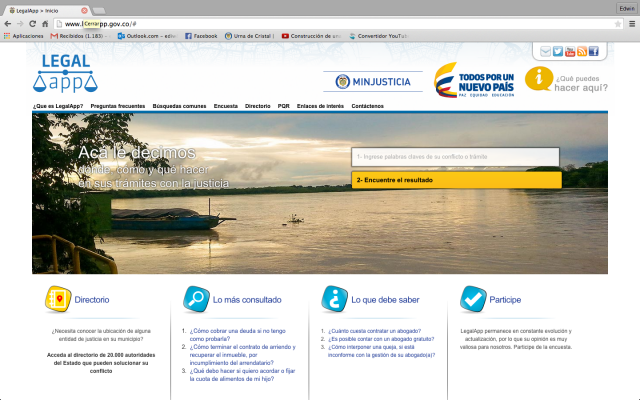Image resolution: width=640 pixels, height=400 pixels.
Task: Click the Directorio notebook icon
Action: point(58,299)
